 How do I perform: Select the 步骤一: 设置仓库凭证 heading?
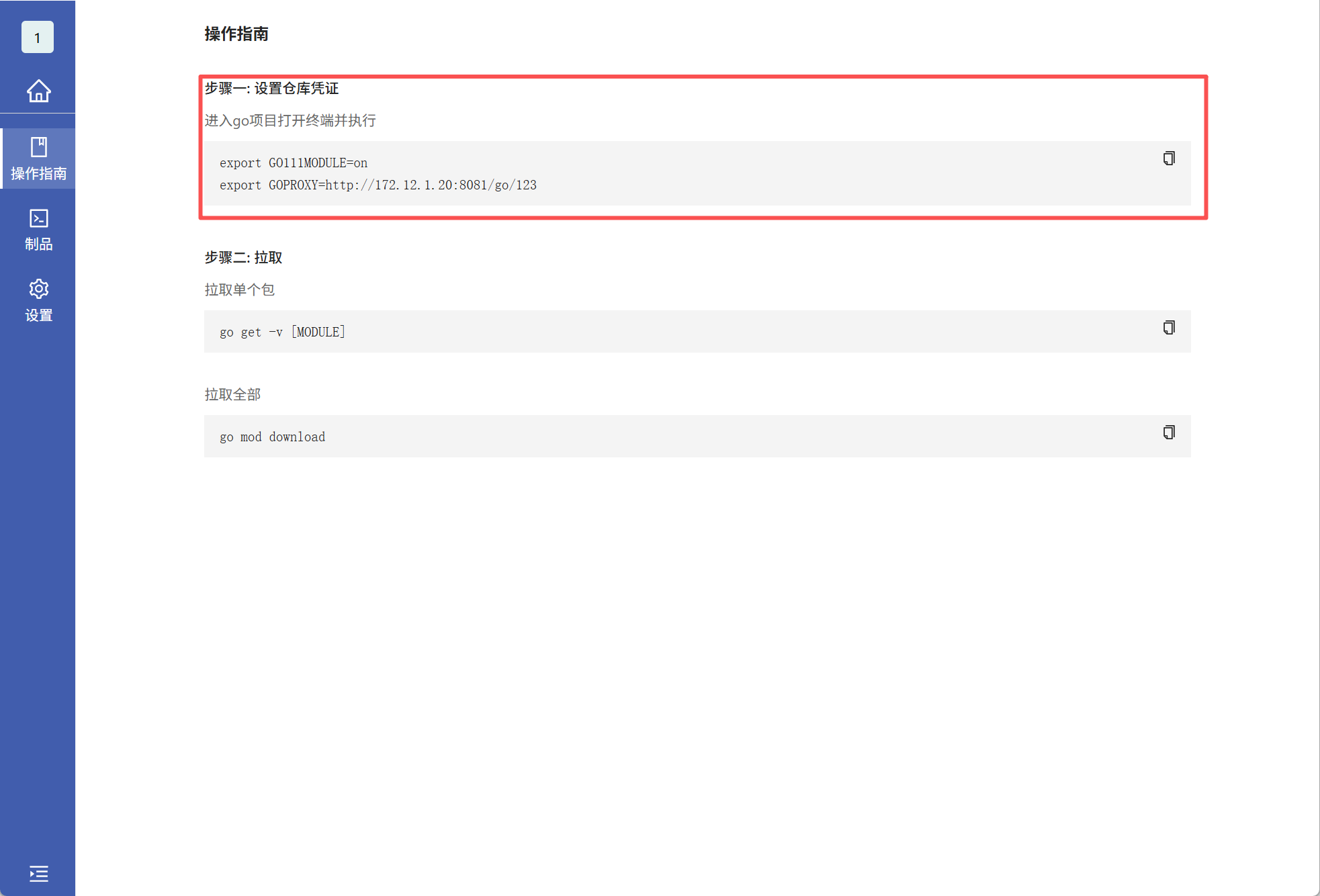coord(271,89)
